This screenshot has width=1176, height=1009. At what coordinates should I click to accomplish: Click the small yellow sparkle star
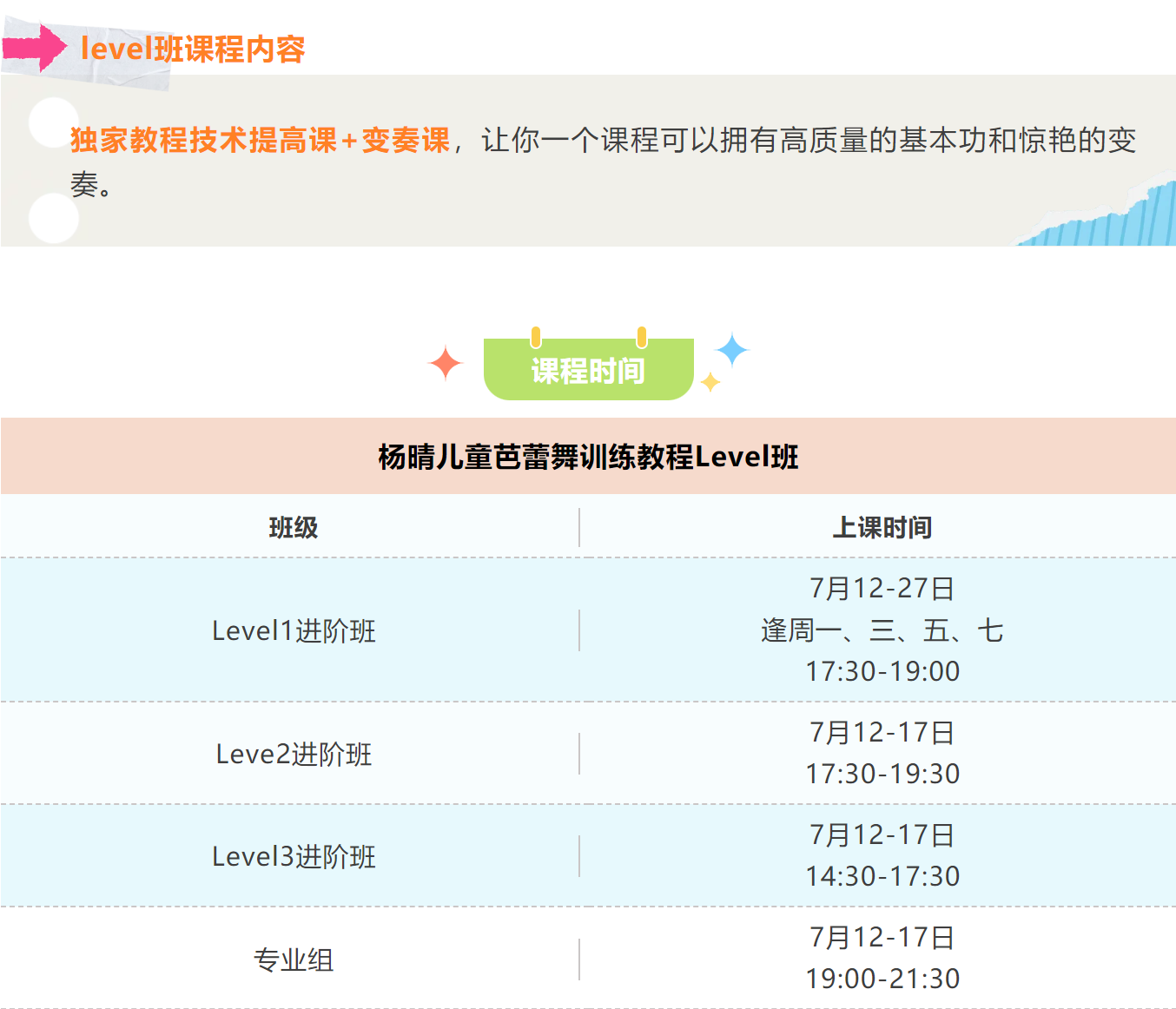click(710, 382)
